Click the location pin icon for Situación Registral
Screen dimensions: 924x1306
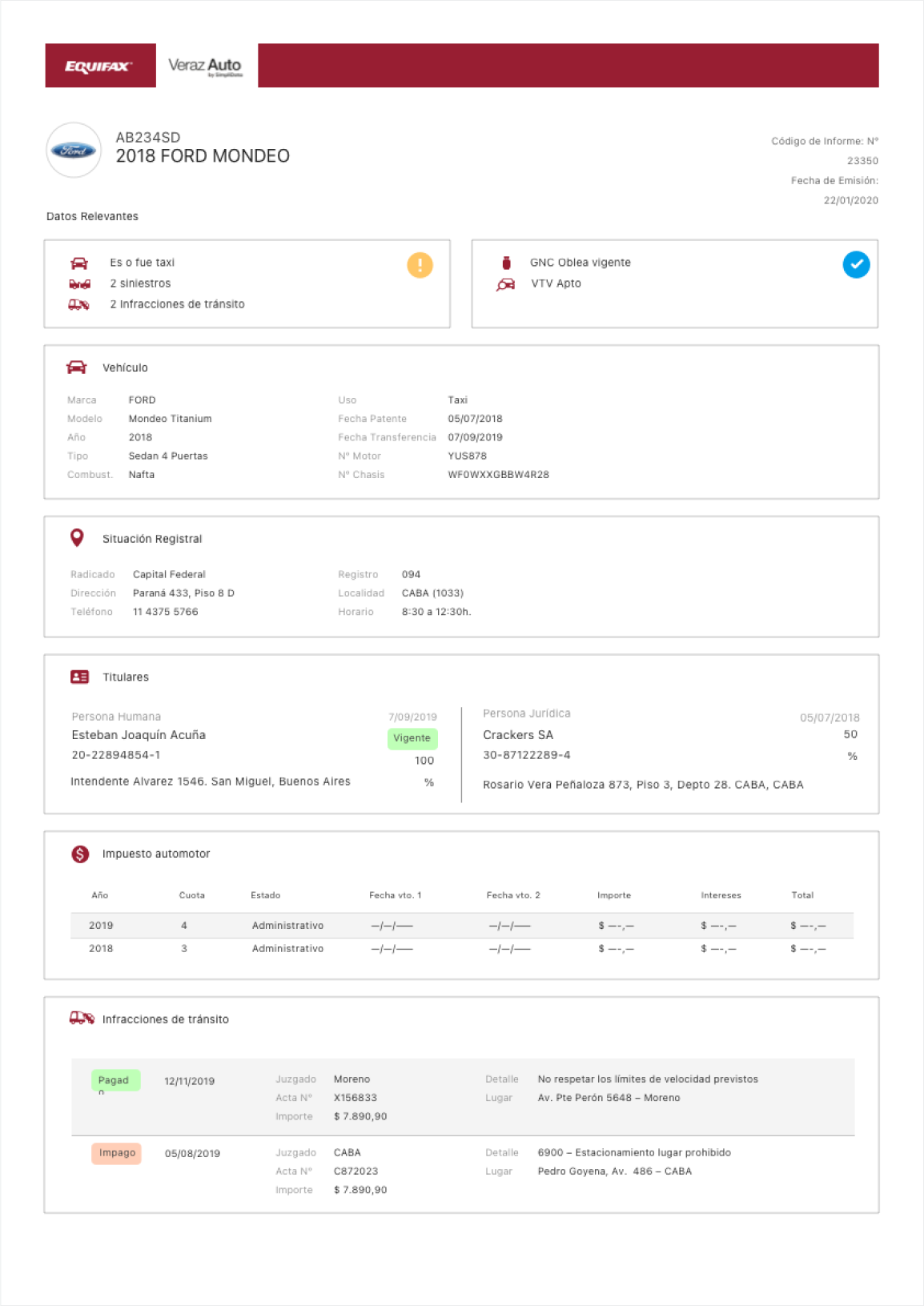(x=77, y=538)
